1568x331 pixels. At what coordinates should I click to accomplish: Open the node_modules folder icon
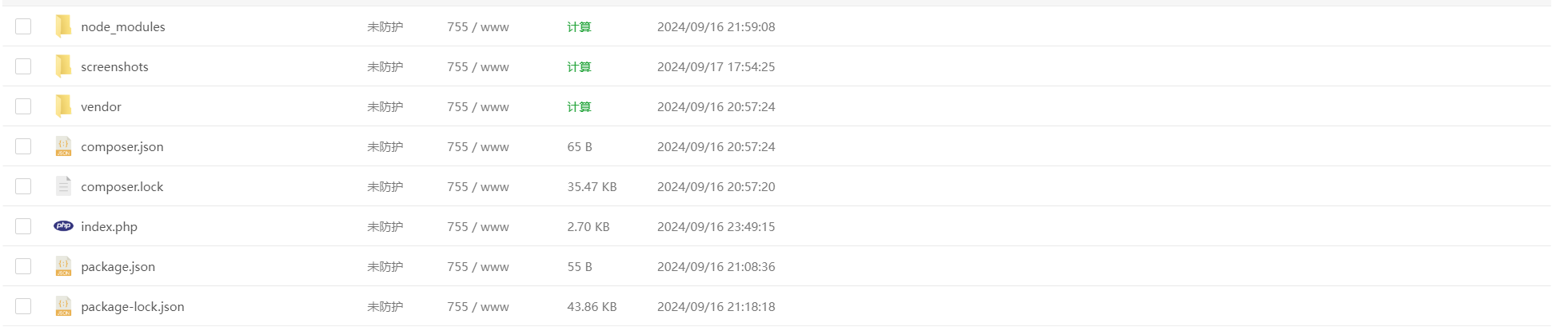(x=63, y=26)
